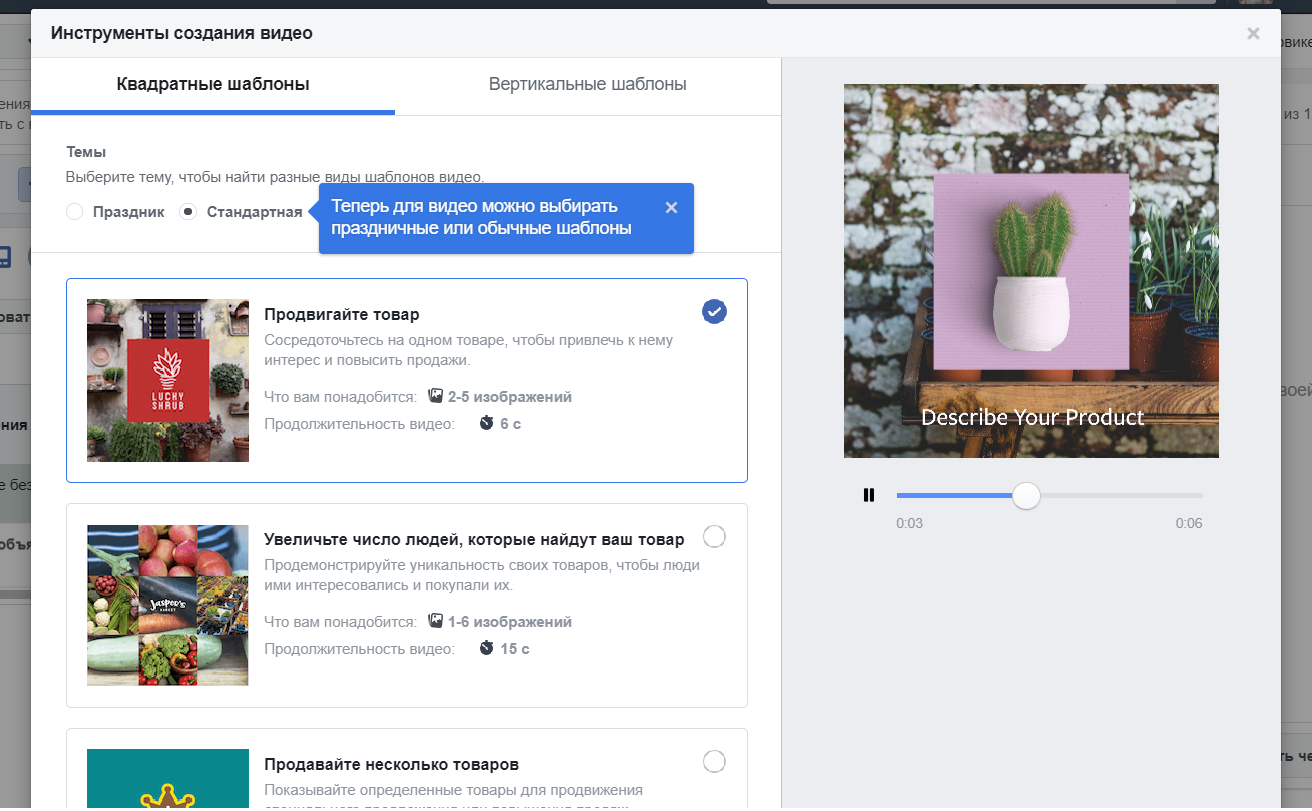The height and width of the screenshot is (811, 1312).
Task: Click the 'Продавайте несколько товаров' heading
Action: (390, 763)
